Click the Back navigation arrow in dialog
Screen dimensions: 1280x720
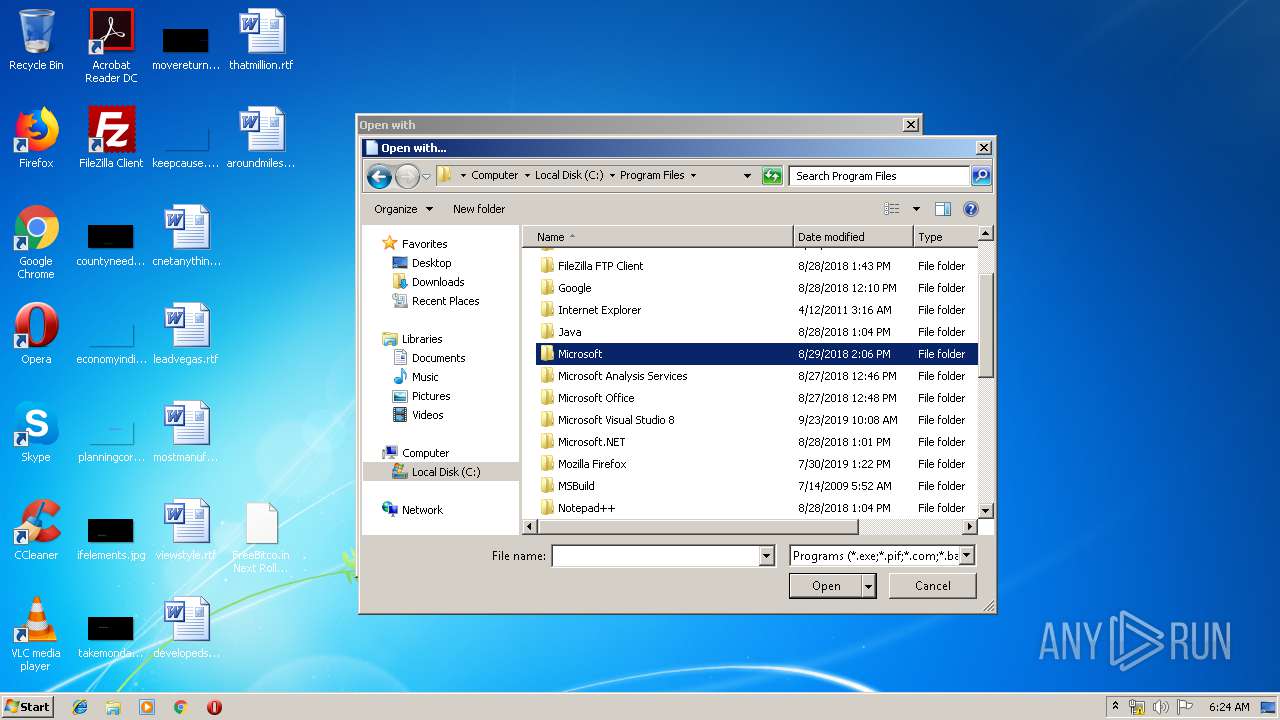pos(379,177)
